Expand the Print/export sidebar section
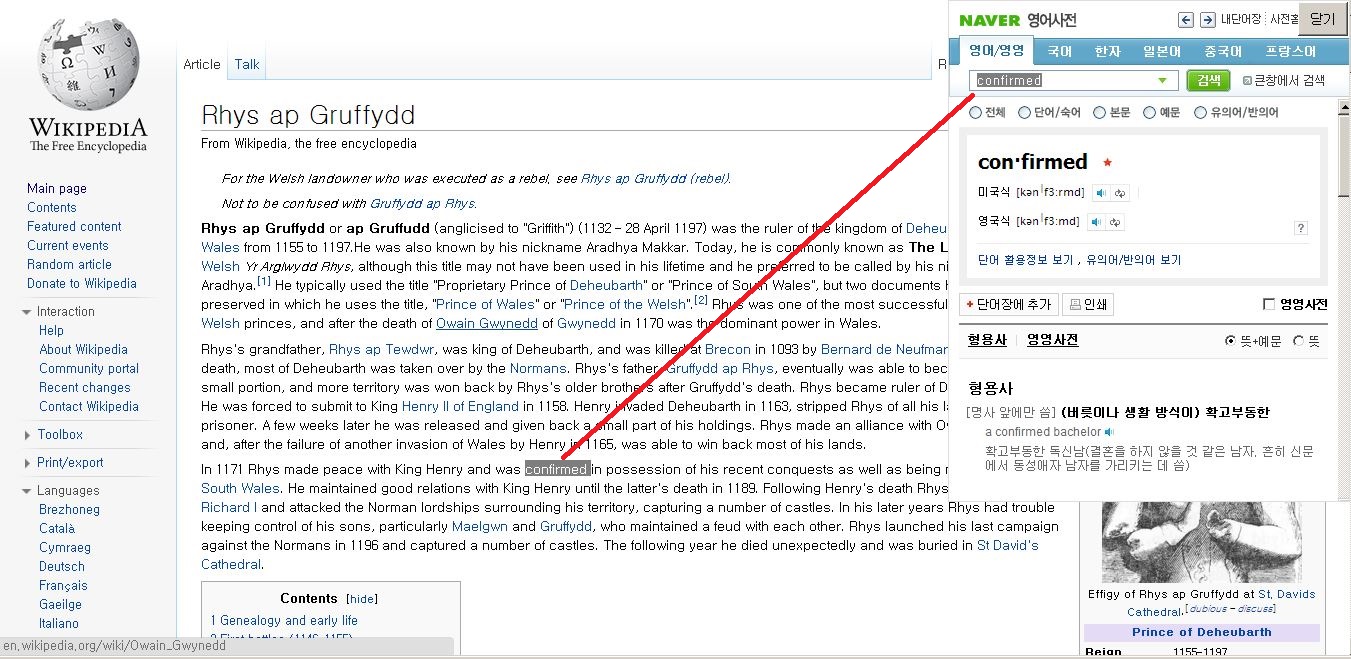 click(x=27, y=463)
